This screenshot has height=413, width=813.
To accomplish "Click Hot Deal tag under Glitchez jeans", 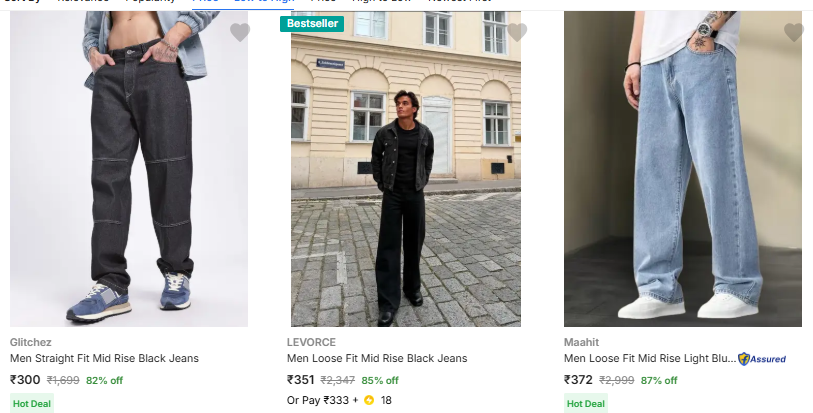I will 32,404.
